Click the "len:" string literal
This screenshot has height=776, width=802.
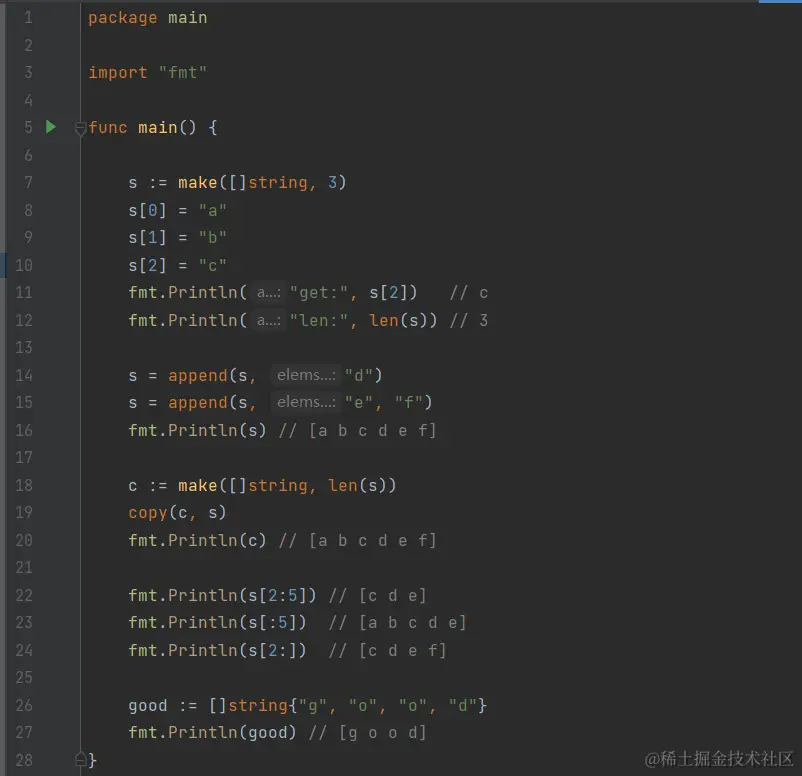click(x=318, y=320)
